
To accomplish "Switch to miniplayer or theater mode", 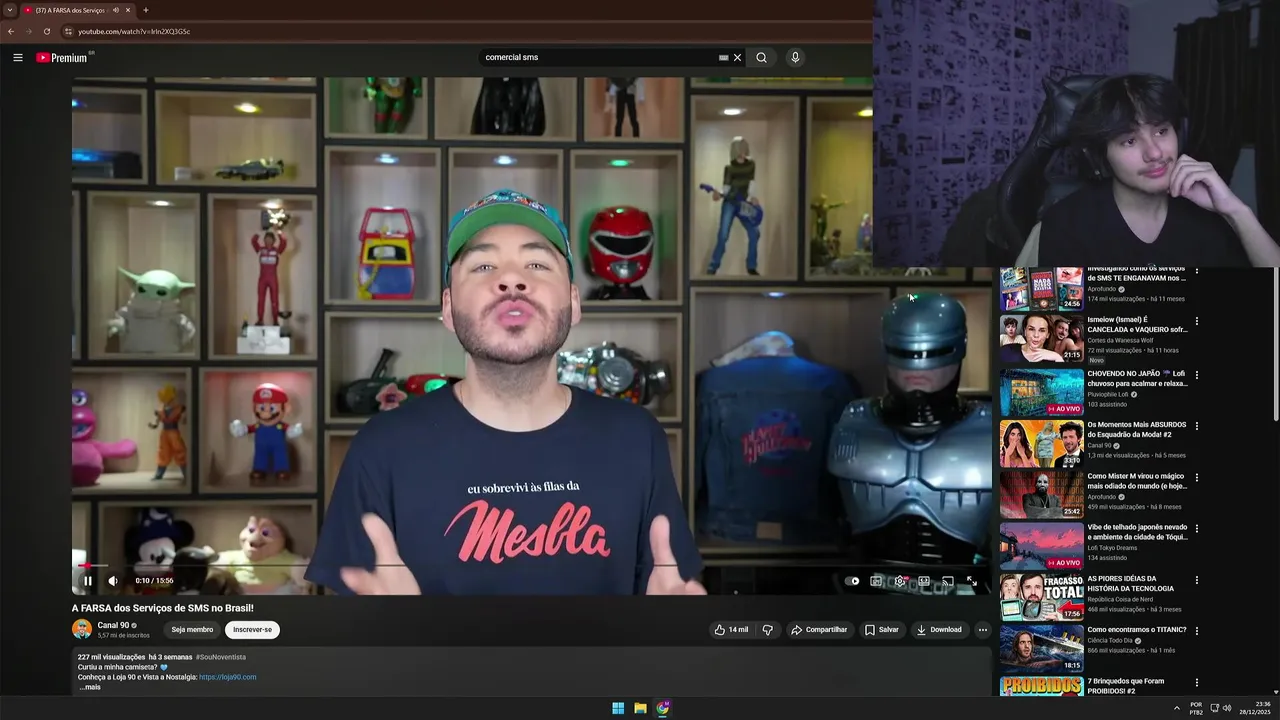I will click(x=924, y=580).
